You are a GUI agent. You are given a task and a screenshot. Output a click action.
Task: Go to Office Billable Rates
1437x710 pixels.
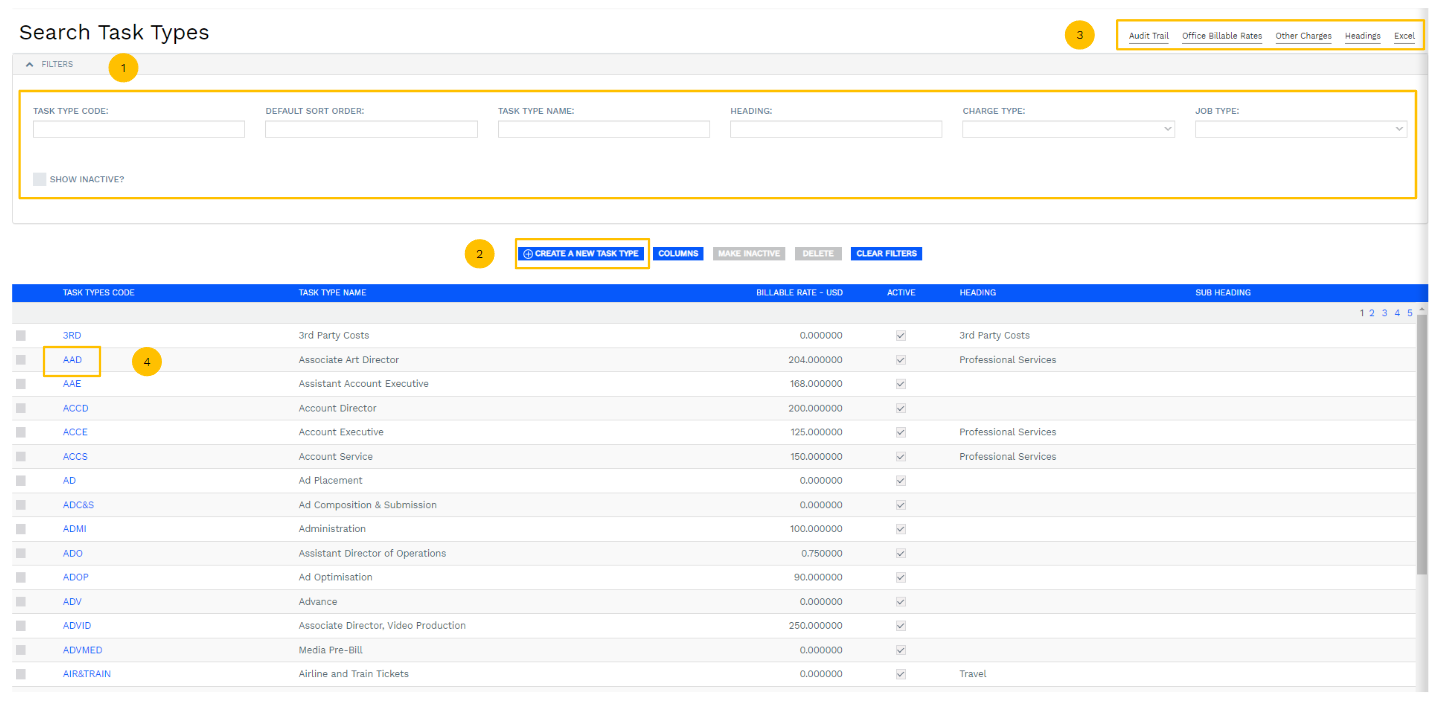pyautogui.click(x=1221, y=36)
